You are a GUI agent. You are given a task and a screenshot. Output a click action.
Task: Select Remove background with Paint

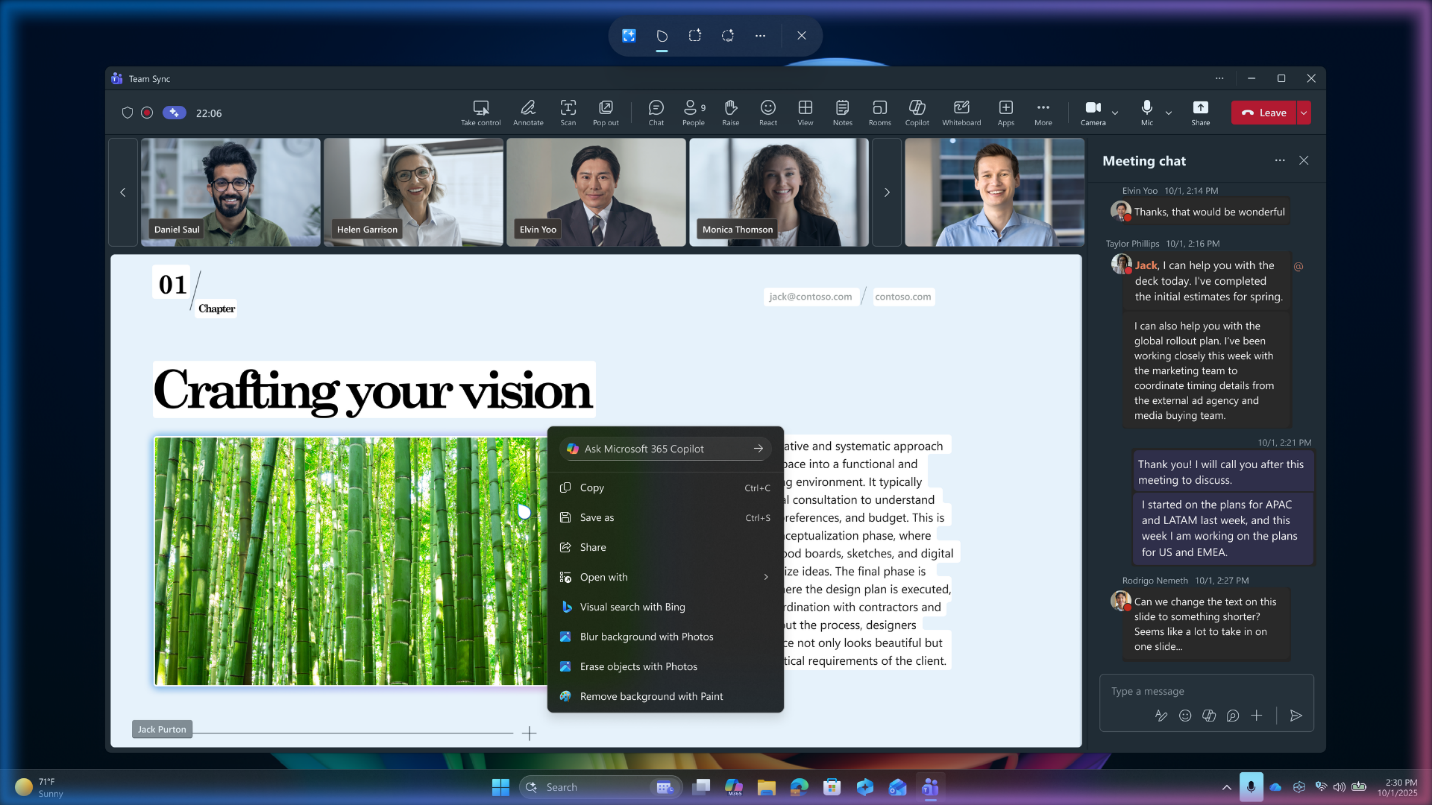click(666, 696)
